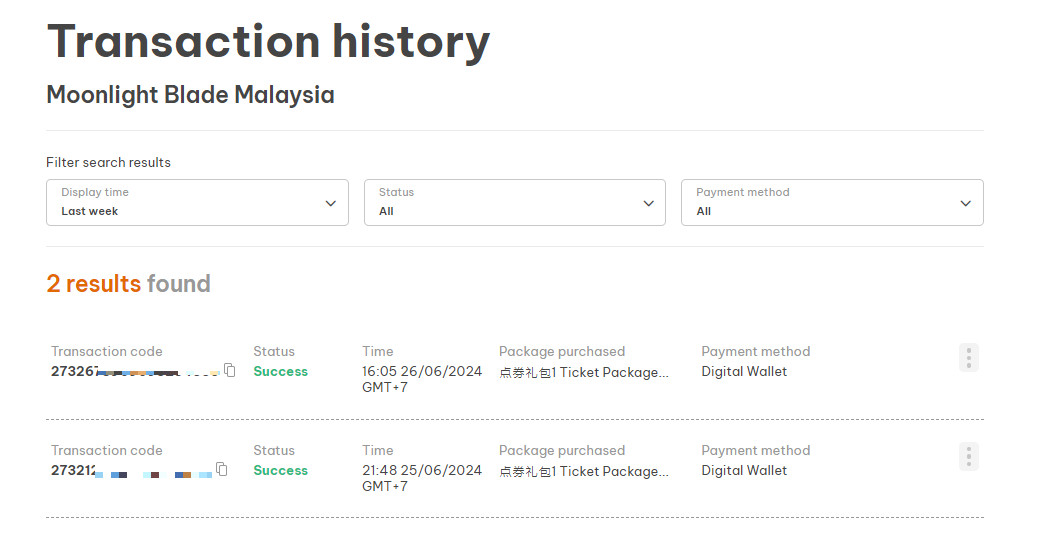
Task: Open more options for the 26/06/2024 transaction
Action: [967, 358]
